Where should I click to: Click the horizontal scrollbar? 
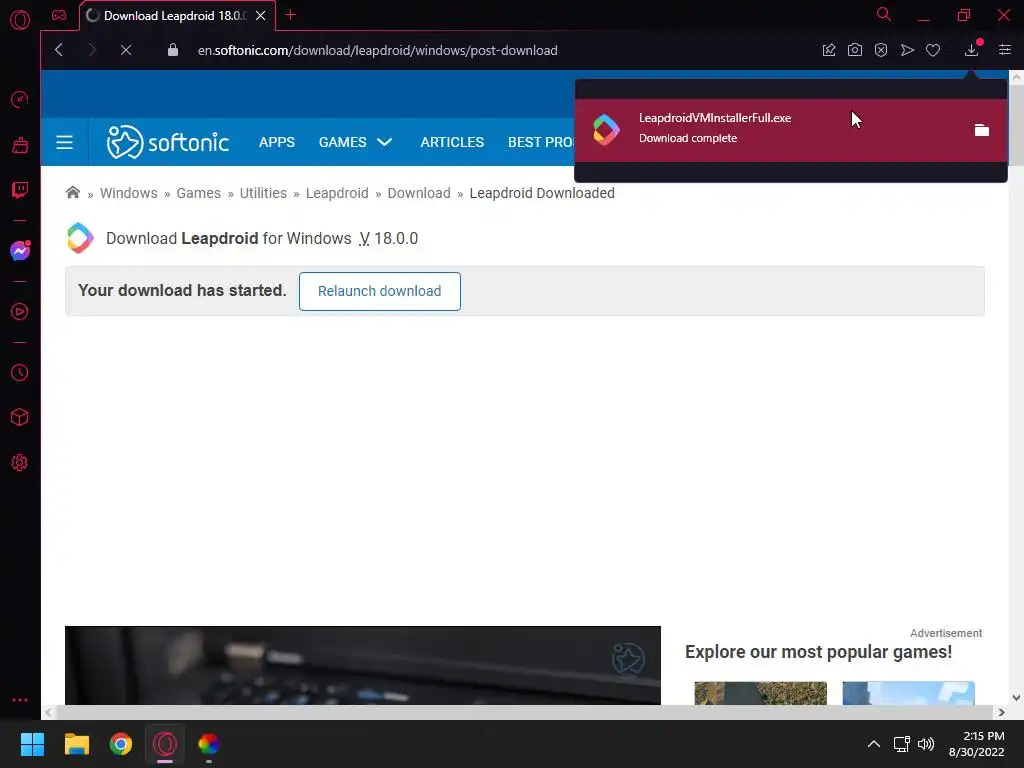tap(524, 712)
